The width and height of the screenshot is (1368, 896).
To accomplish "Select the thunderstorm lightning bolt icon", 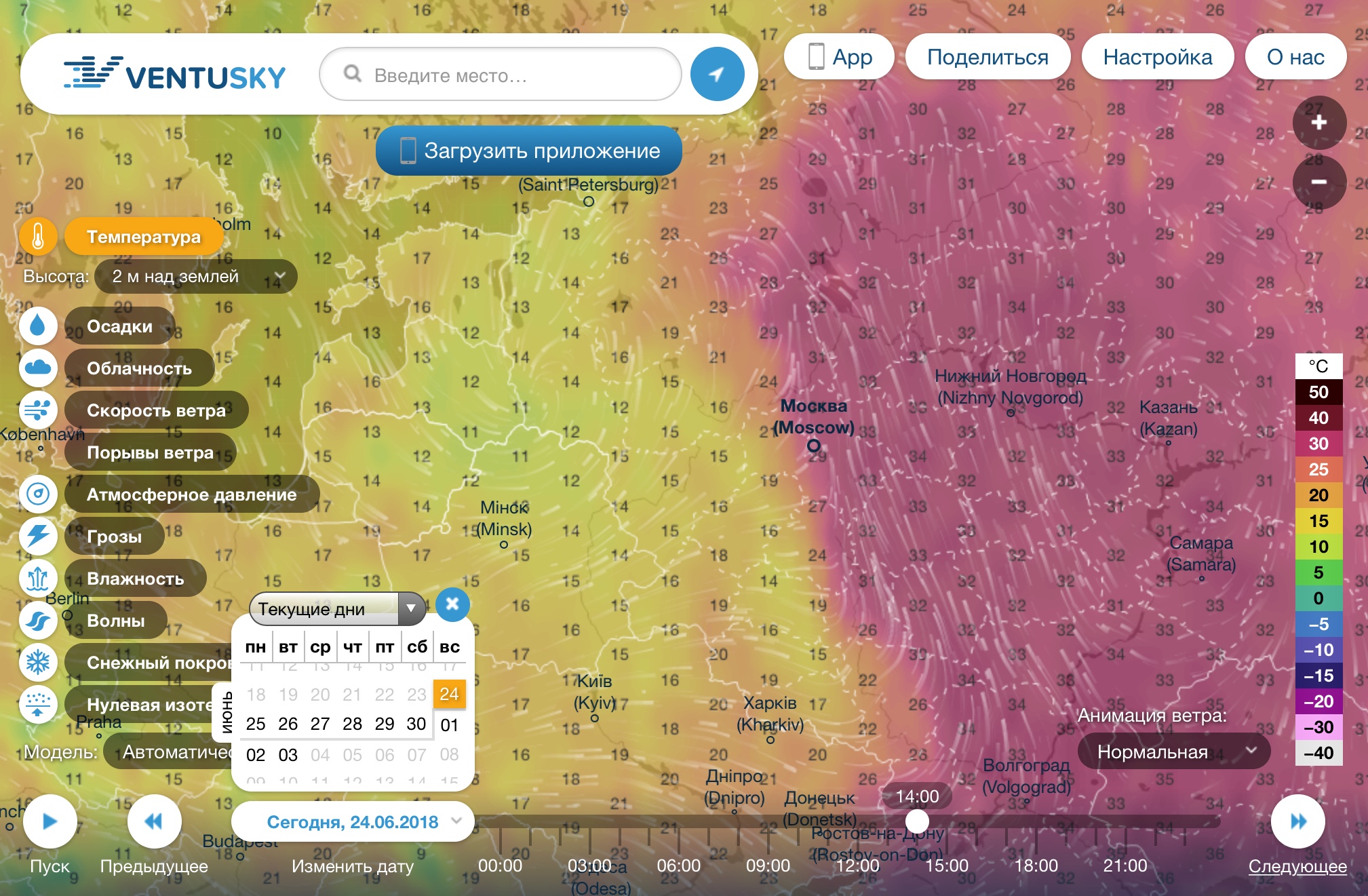I will coord(38,536).
